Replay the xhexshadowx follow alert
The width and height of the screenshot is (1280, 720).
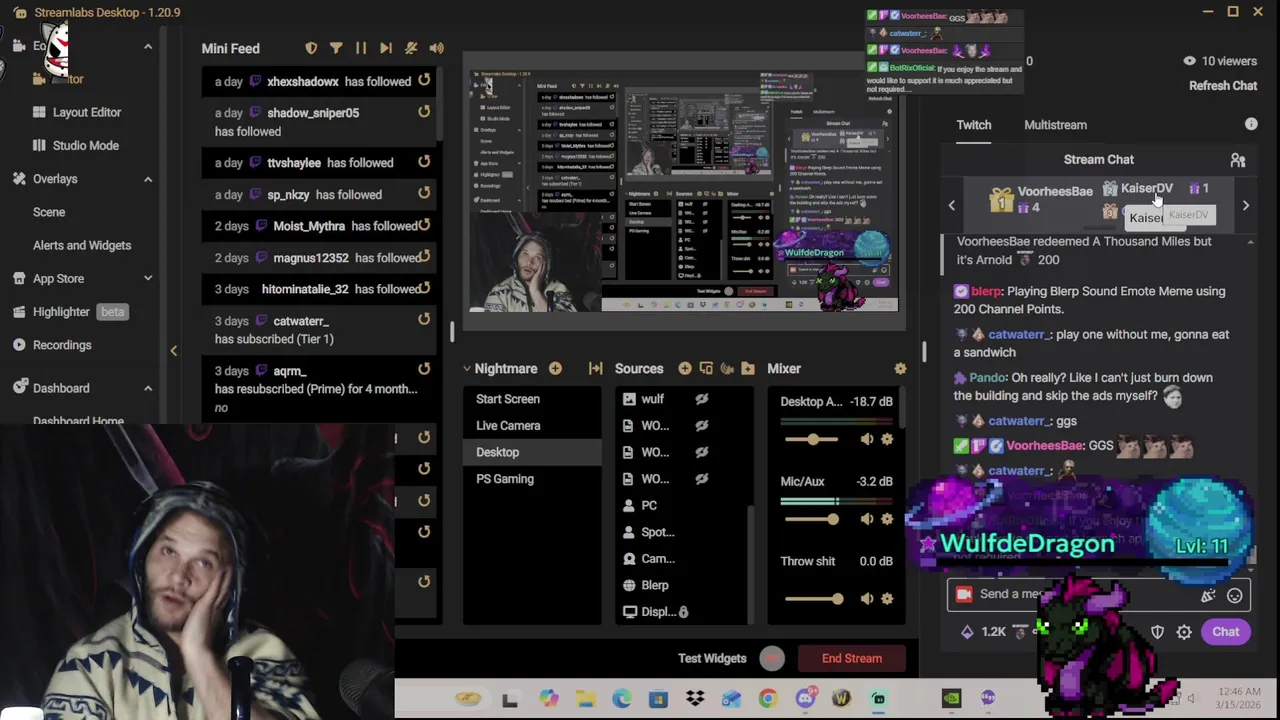click(x=424, y=80)
